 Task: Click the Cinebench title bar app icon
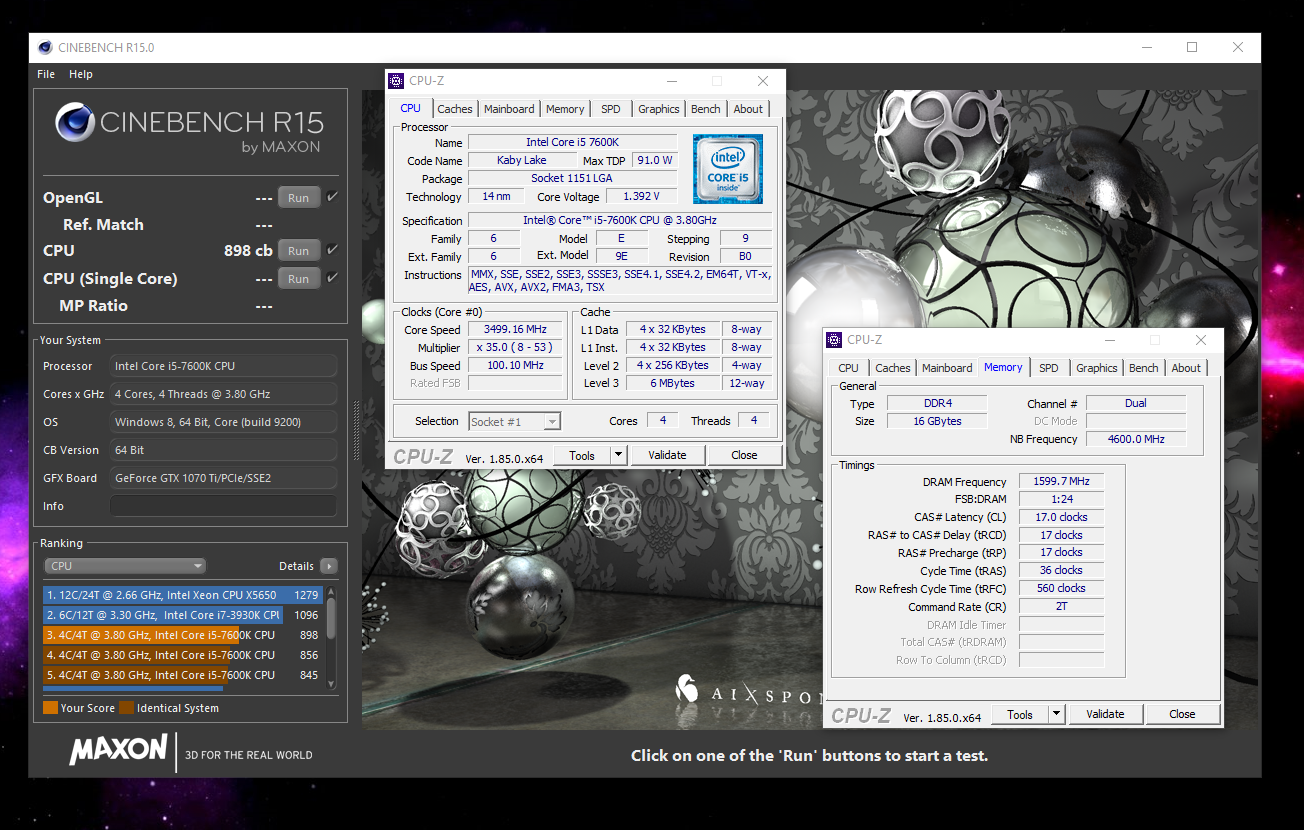(44, 47)
